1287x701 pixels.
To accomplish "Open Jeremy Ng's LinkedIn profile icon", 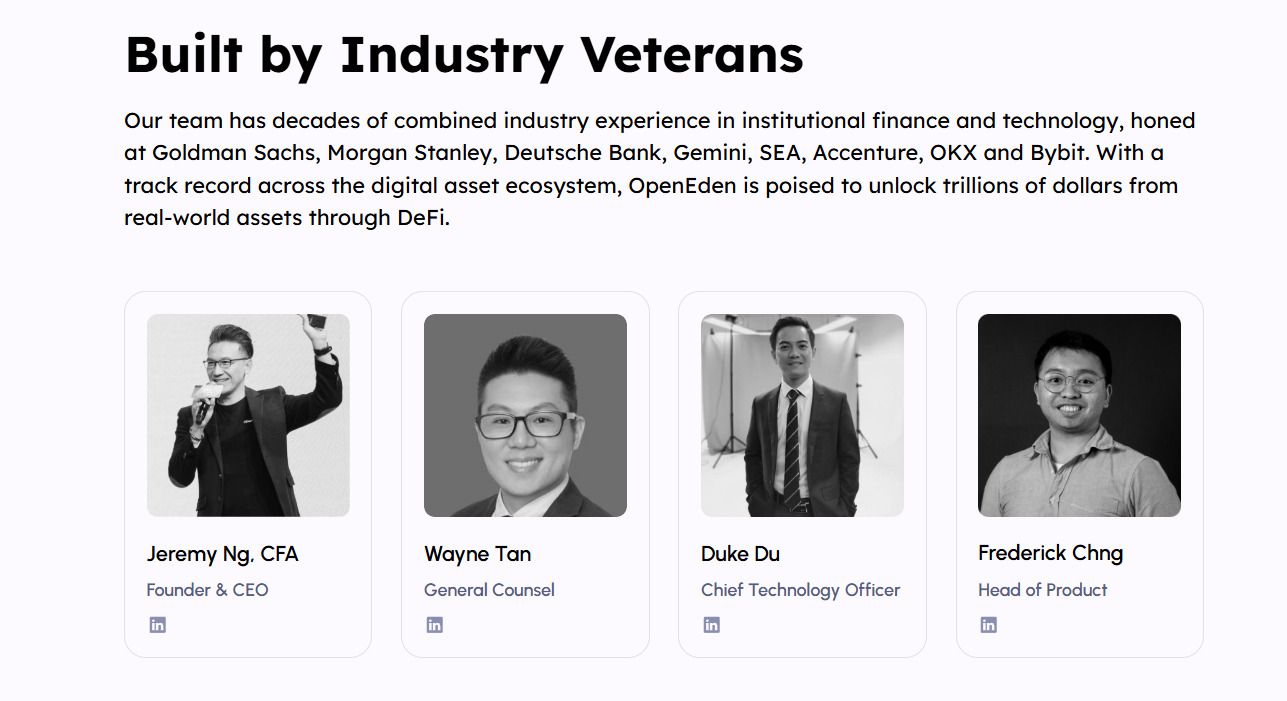I will [158, 625].
